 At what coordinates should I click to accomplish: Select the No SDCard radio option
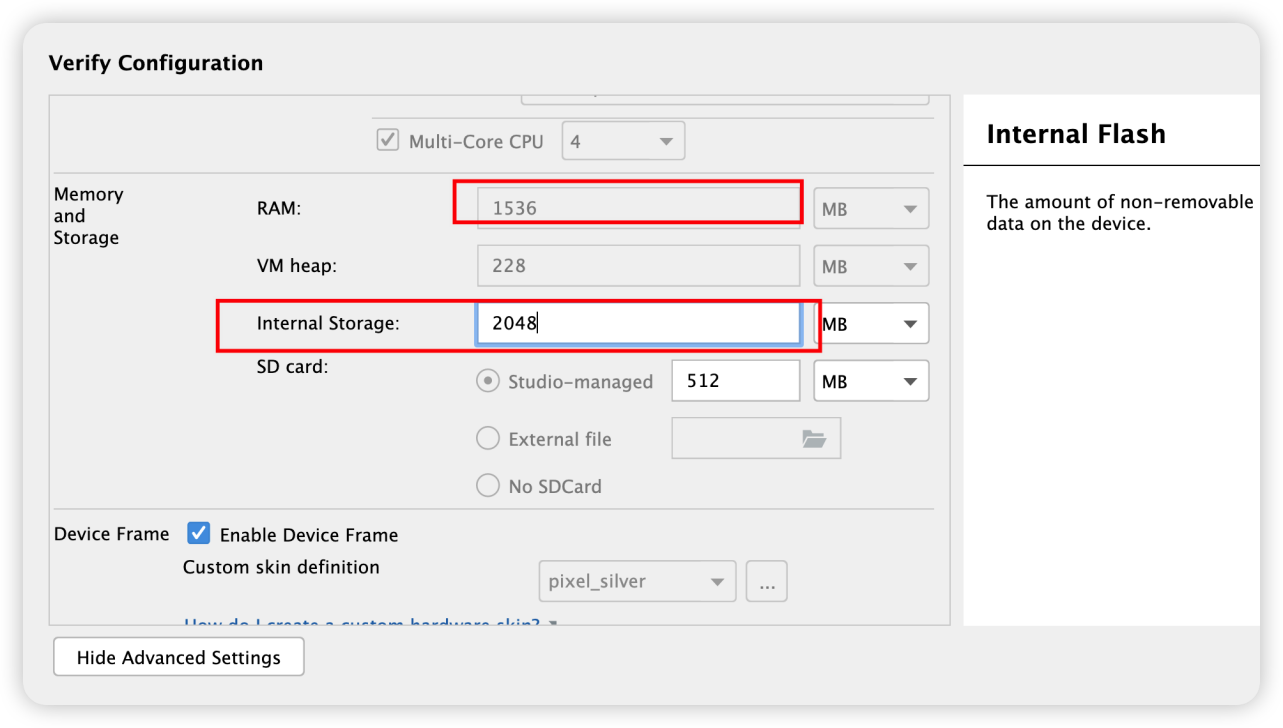coord(488,486)
